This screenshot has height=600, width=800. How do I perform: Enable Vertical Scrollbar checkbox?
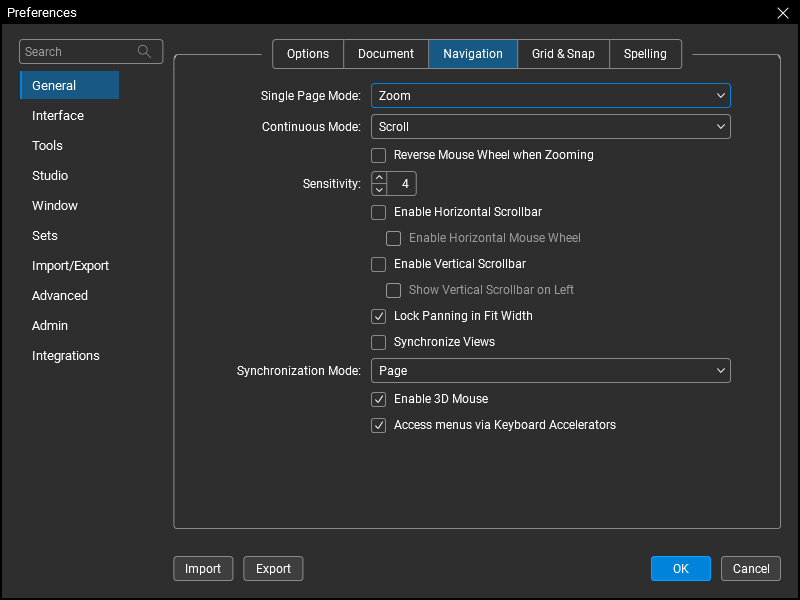379,264
